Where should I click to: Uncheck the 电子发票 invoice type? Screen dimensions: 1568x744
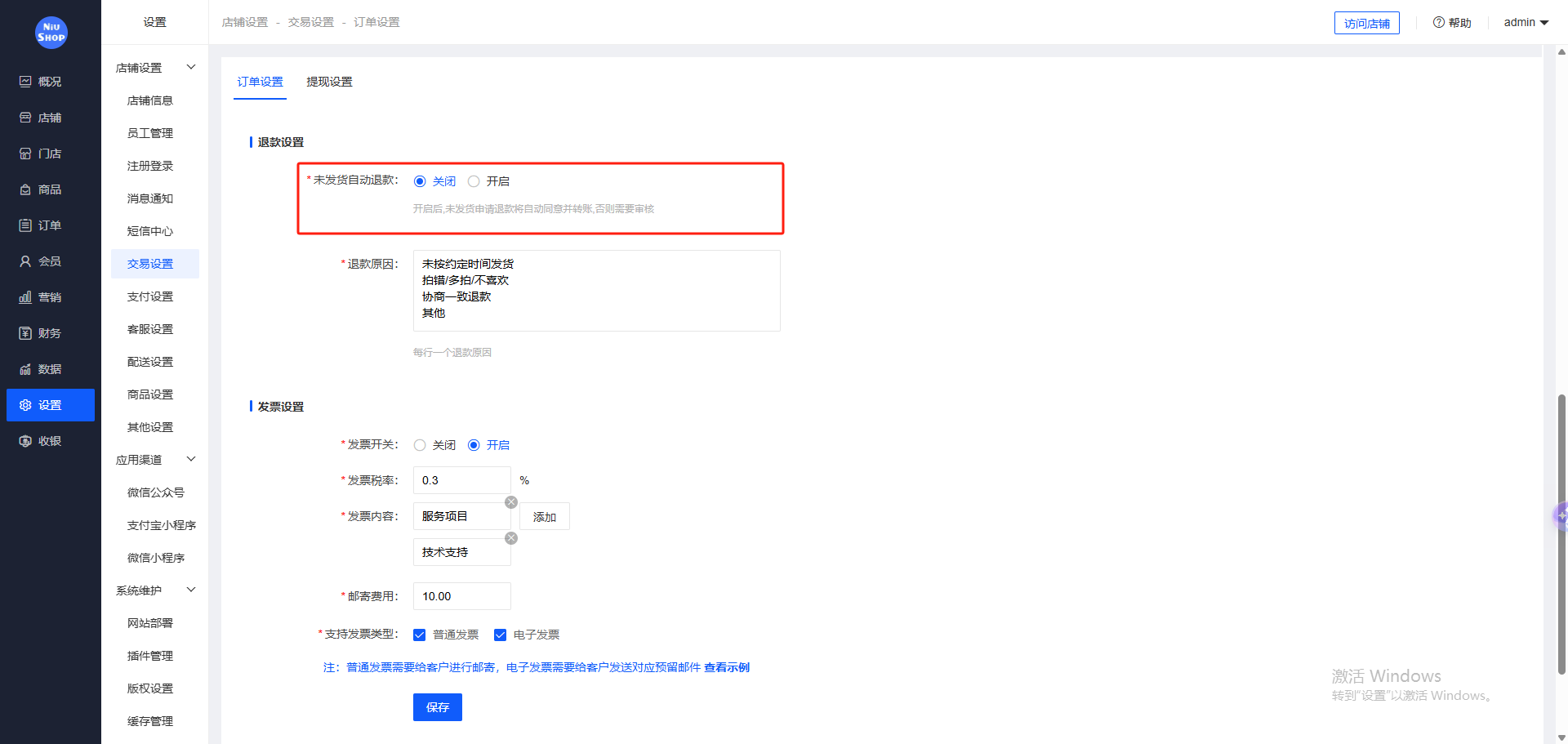pos(500,635)
